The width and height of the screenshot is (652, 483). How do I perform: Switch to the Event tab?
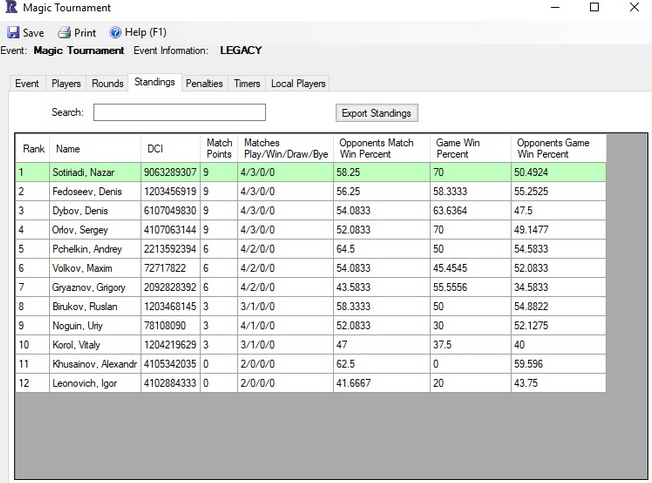pos(27,84)
